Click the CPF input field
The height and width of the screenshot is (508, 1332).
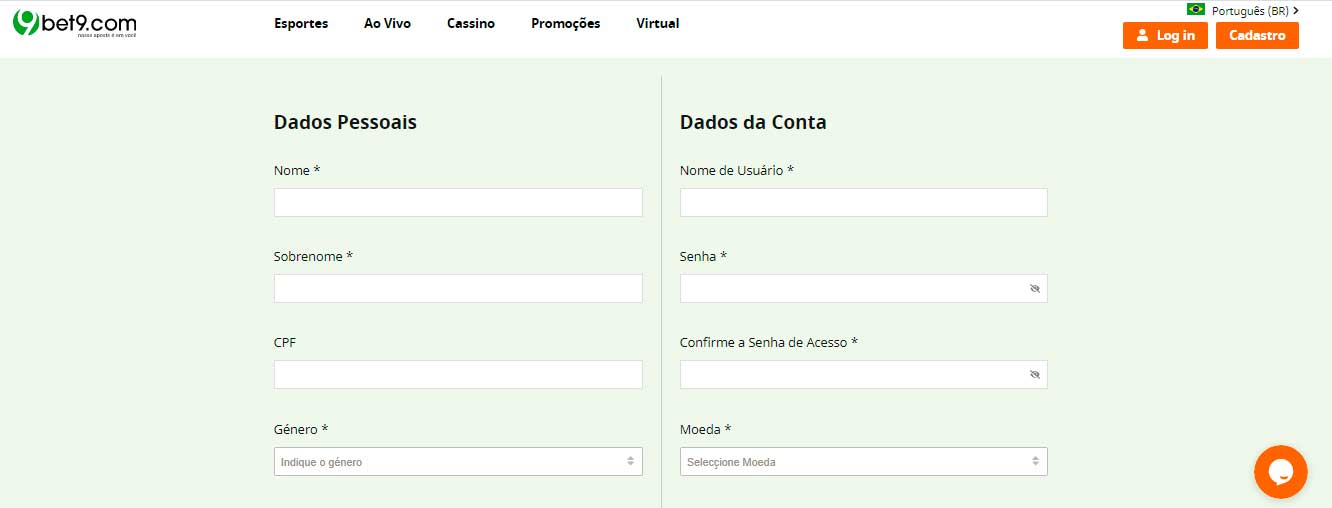click(x=458, y=375)
